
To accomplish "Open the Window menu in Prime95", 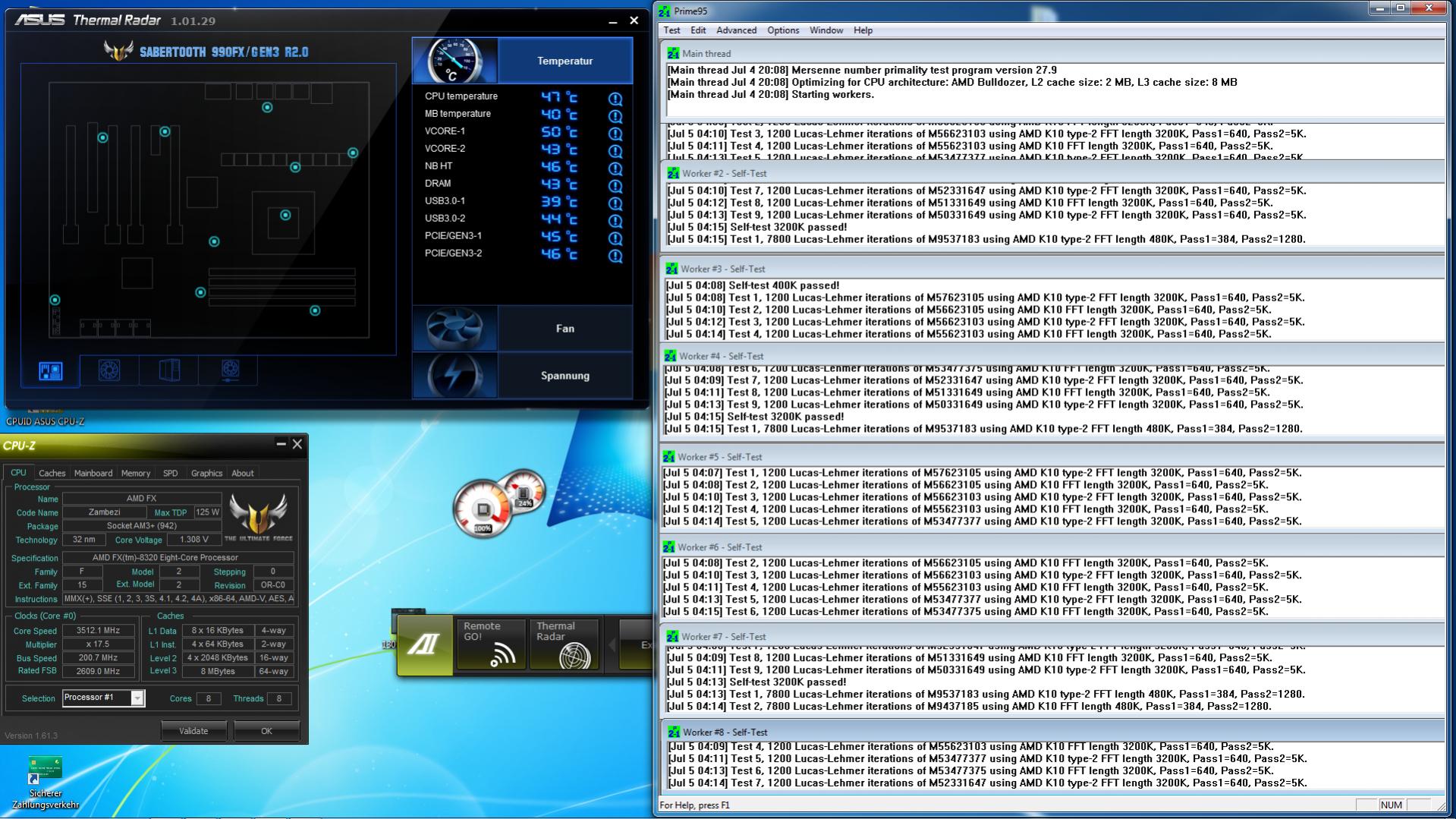I will pos(826,30).
